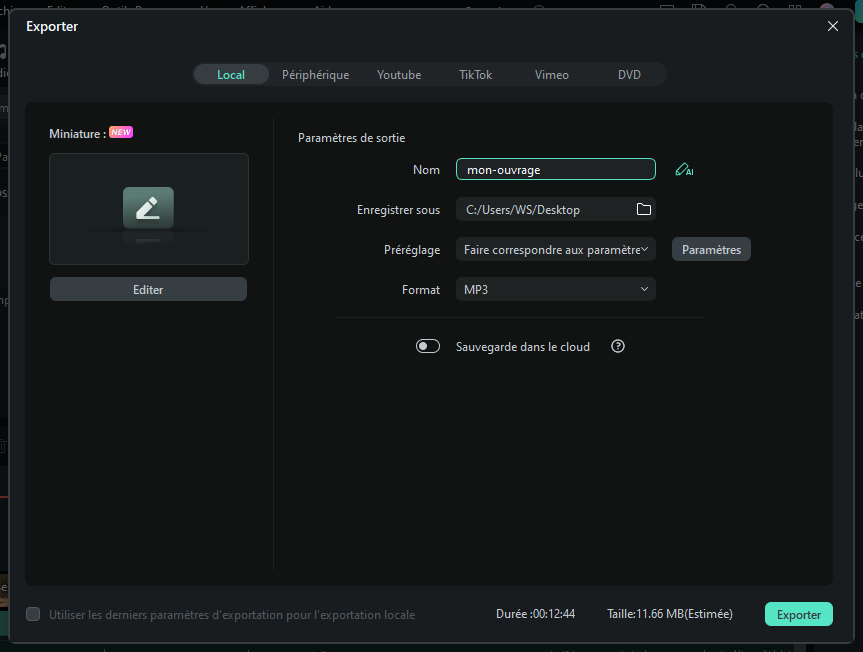The image size is (863, 652).
Task: Click the Editer button under thumbnail
Action: click(x=149, y=289)
